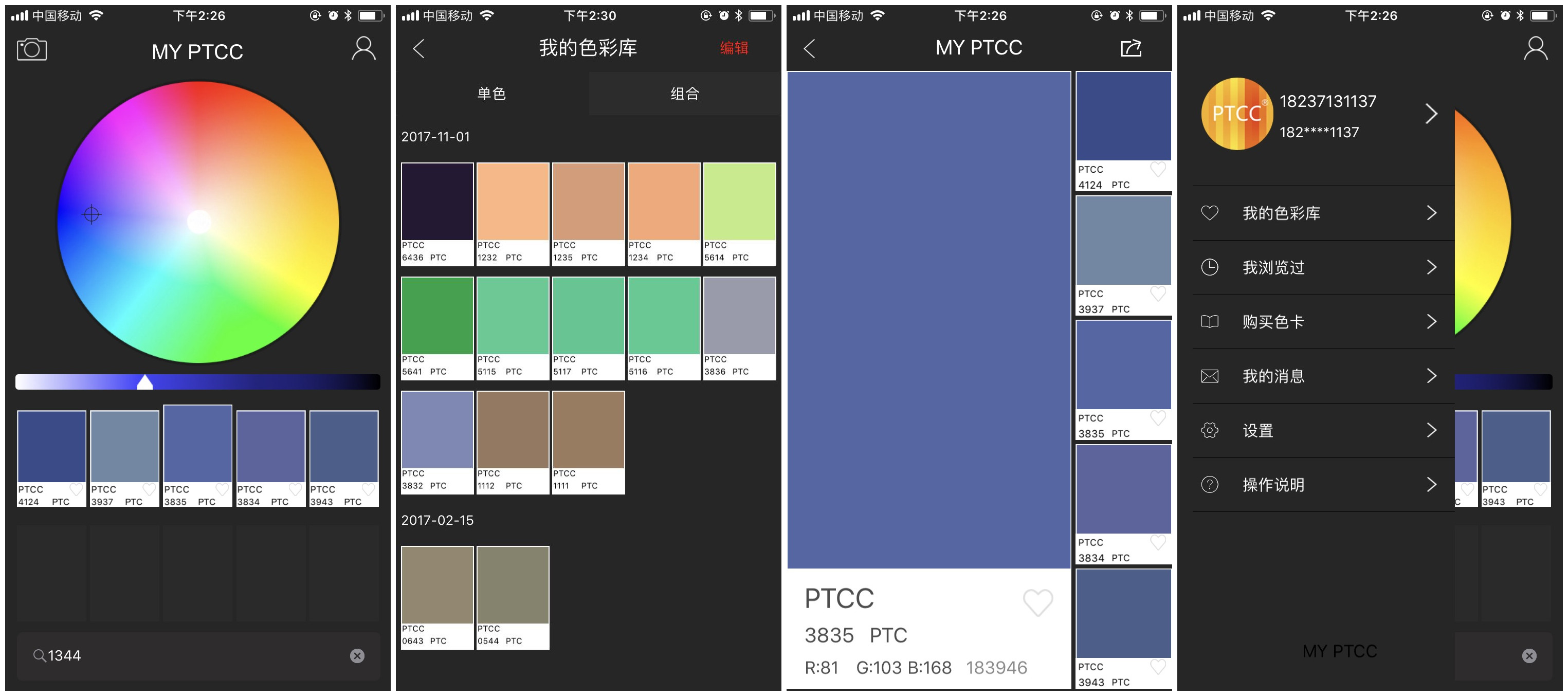Screen dimensions: 1568x696
Task: Favorite 3834 in detail side list
Action: 1158,542
